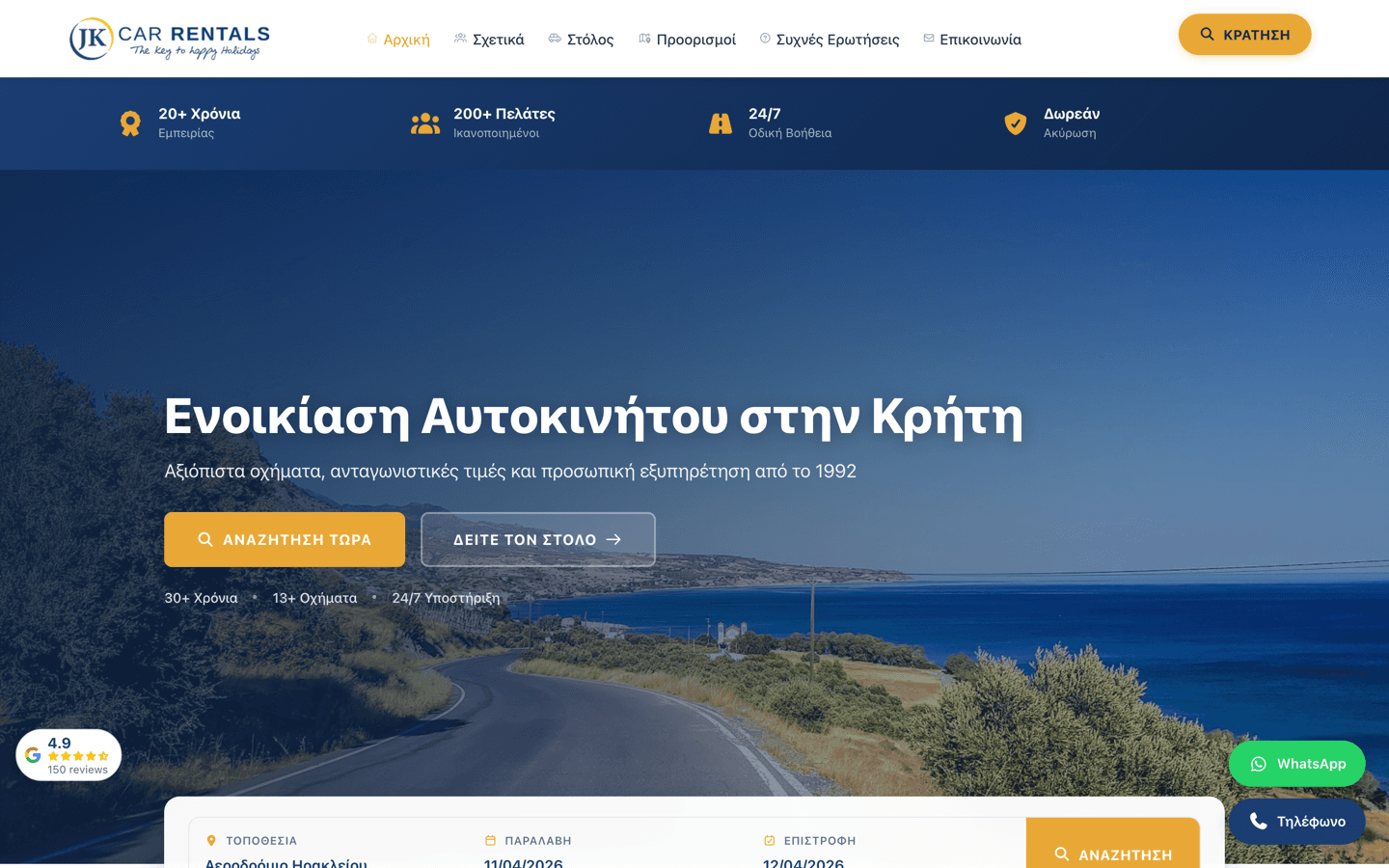
Task: Click the 4.9 star rating badge
Action: click(x=68, y=753)
